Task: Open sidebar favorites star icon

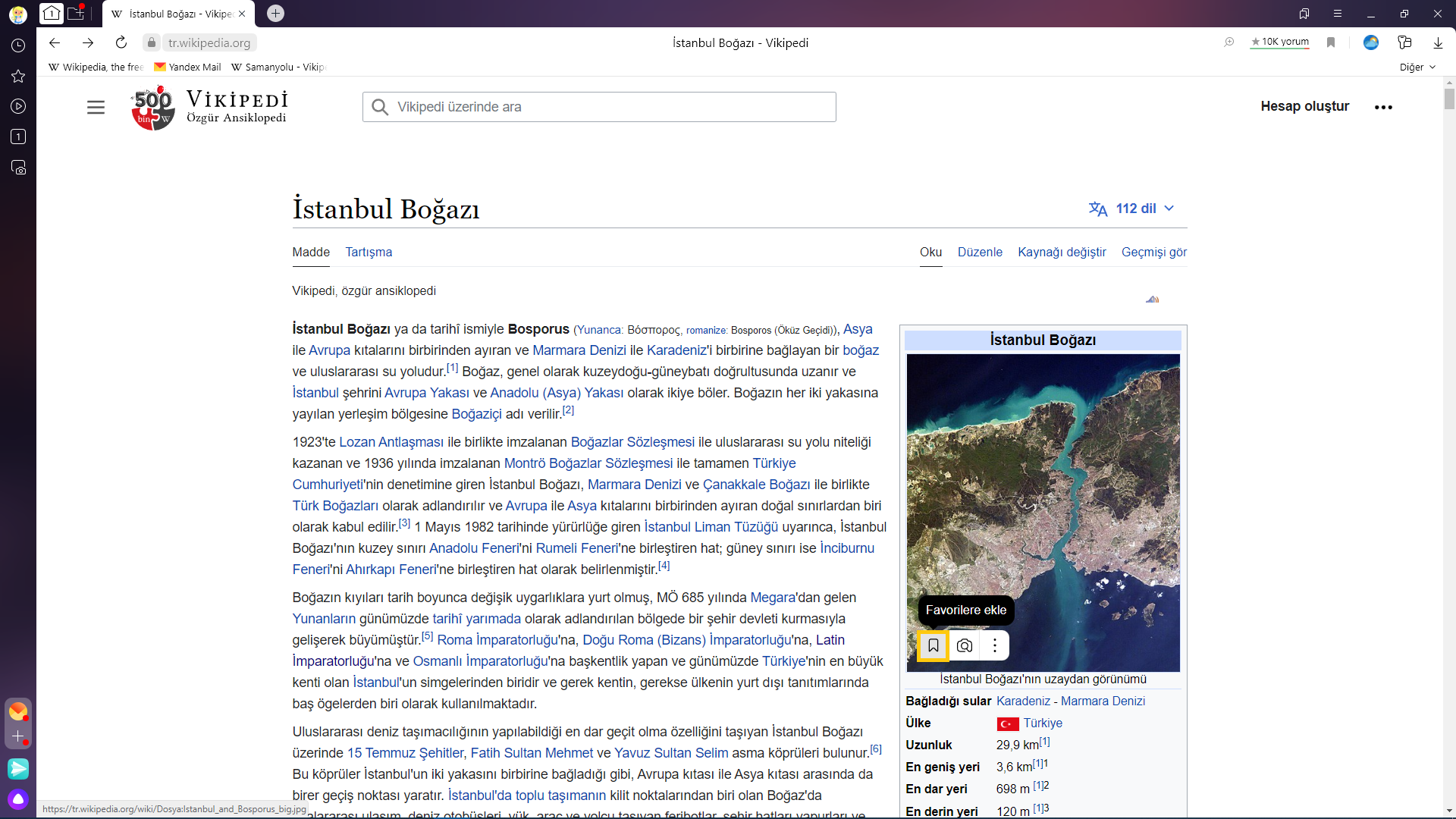Action: 18,76
